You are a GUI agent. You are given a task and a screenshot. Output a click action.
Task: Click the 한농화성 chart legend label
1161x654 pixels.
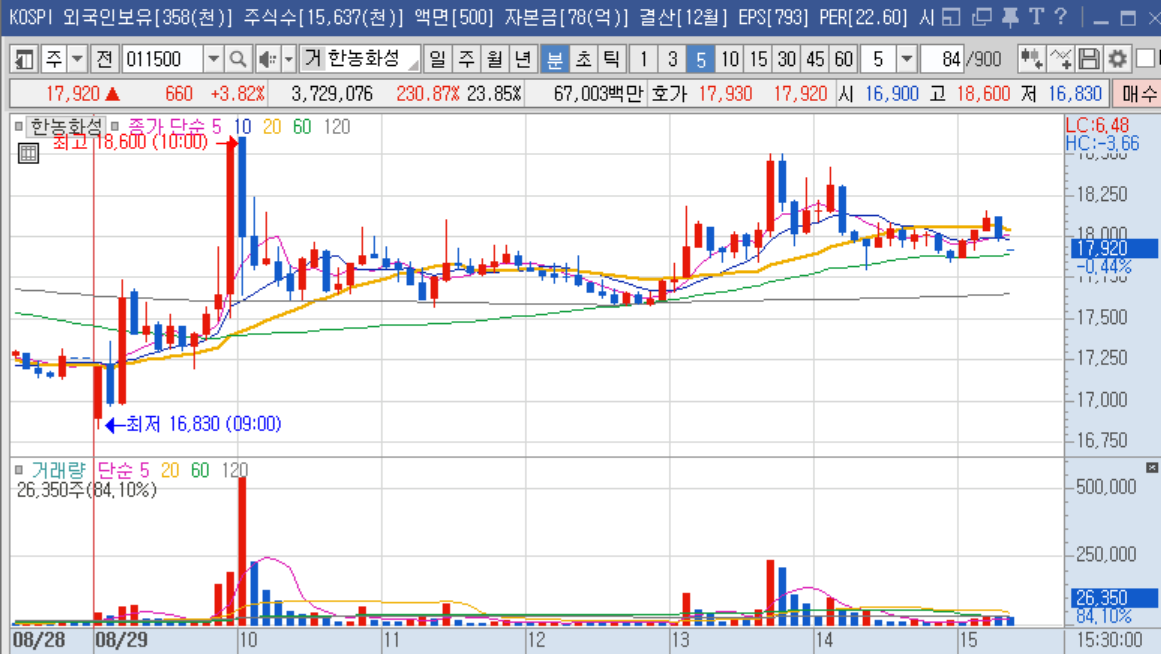(x=67, y=127)
